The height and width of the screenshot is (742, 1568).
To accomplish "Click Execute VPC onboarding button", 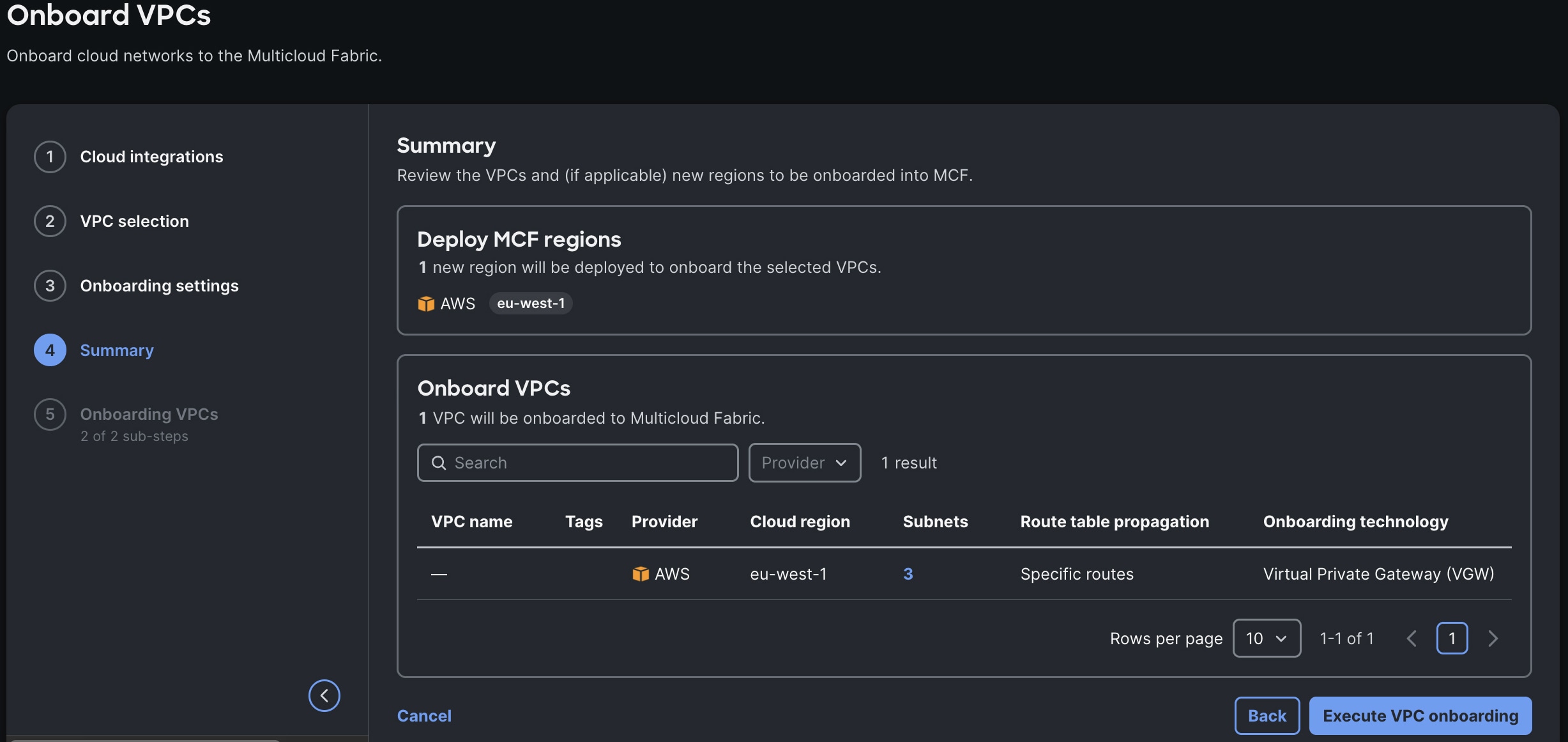I will point(1420,716).
